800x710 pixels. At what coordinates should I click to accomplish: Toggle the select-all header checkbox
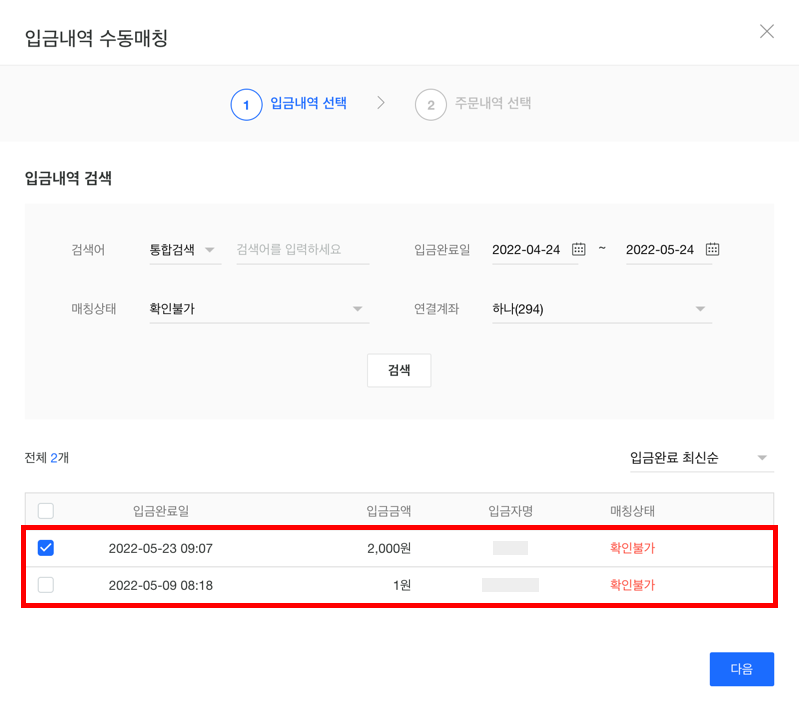(46, 511)
